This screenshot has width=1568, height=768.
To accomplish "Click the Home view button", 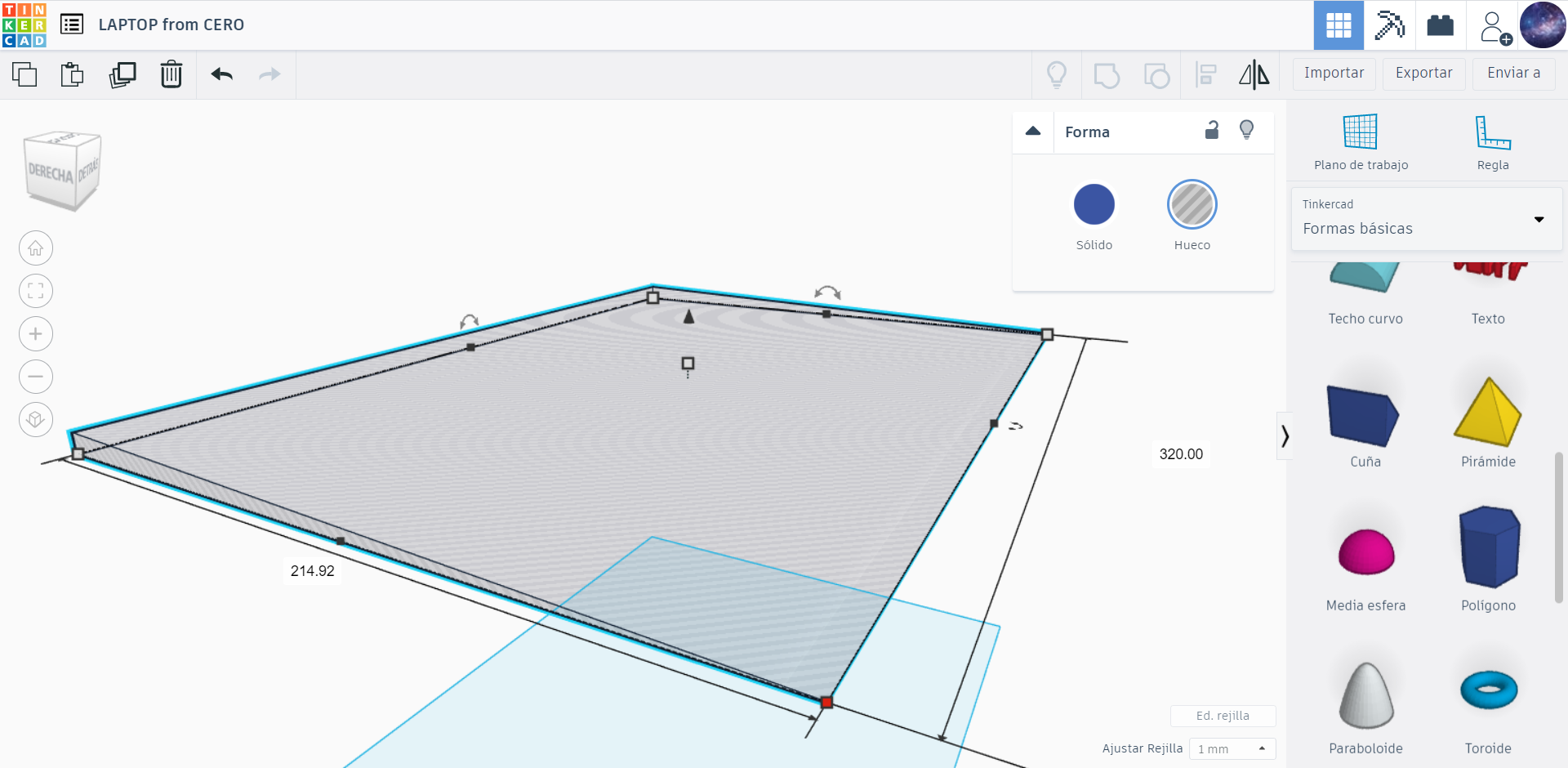I will (36, 248).
